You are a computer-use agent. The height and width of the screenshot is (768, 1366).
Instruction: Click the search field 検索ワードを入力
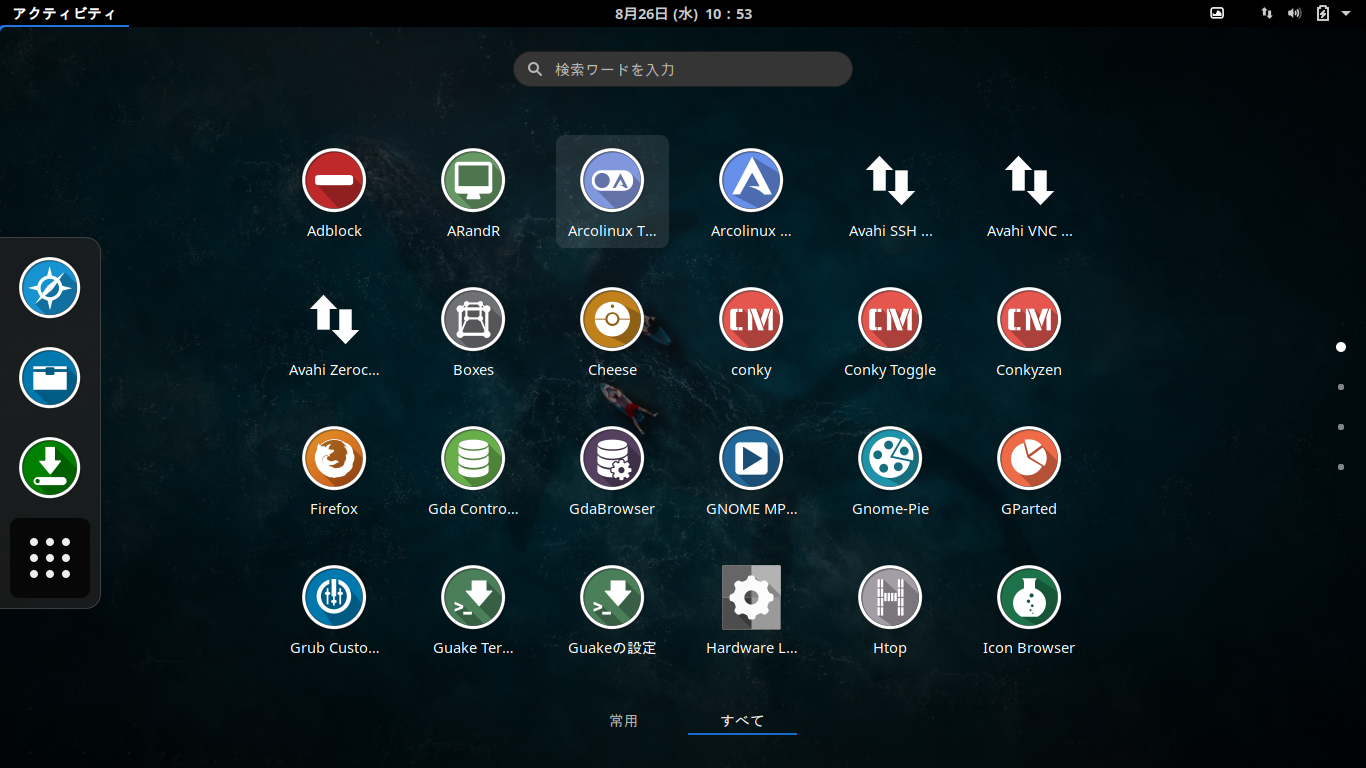coord(683,69)
